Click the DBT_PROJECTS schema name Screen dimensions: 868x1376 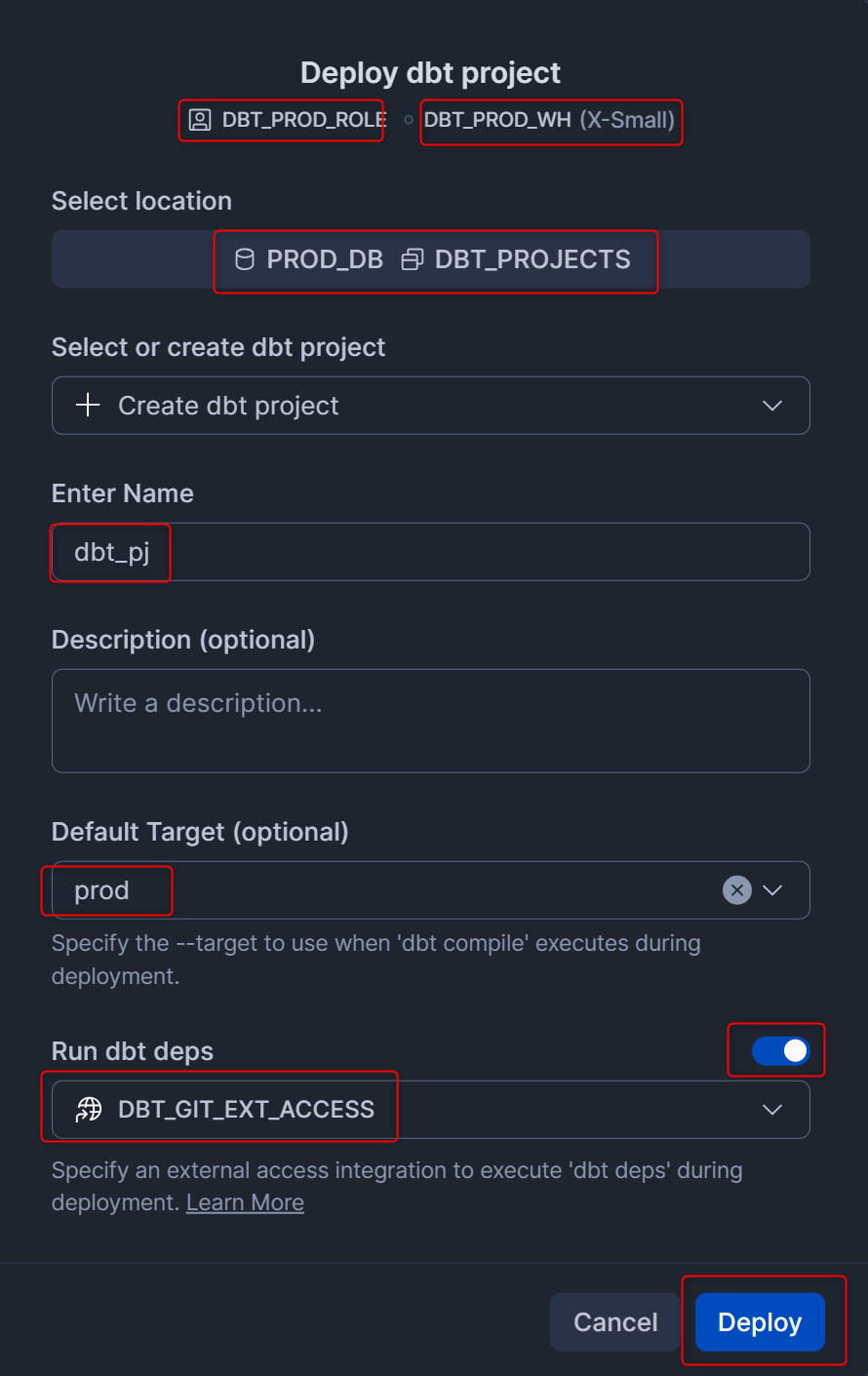[x=533, y=259]
